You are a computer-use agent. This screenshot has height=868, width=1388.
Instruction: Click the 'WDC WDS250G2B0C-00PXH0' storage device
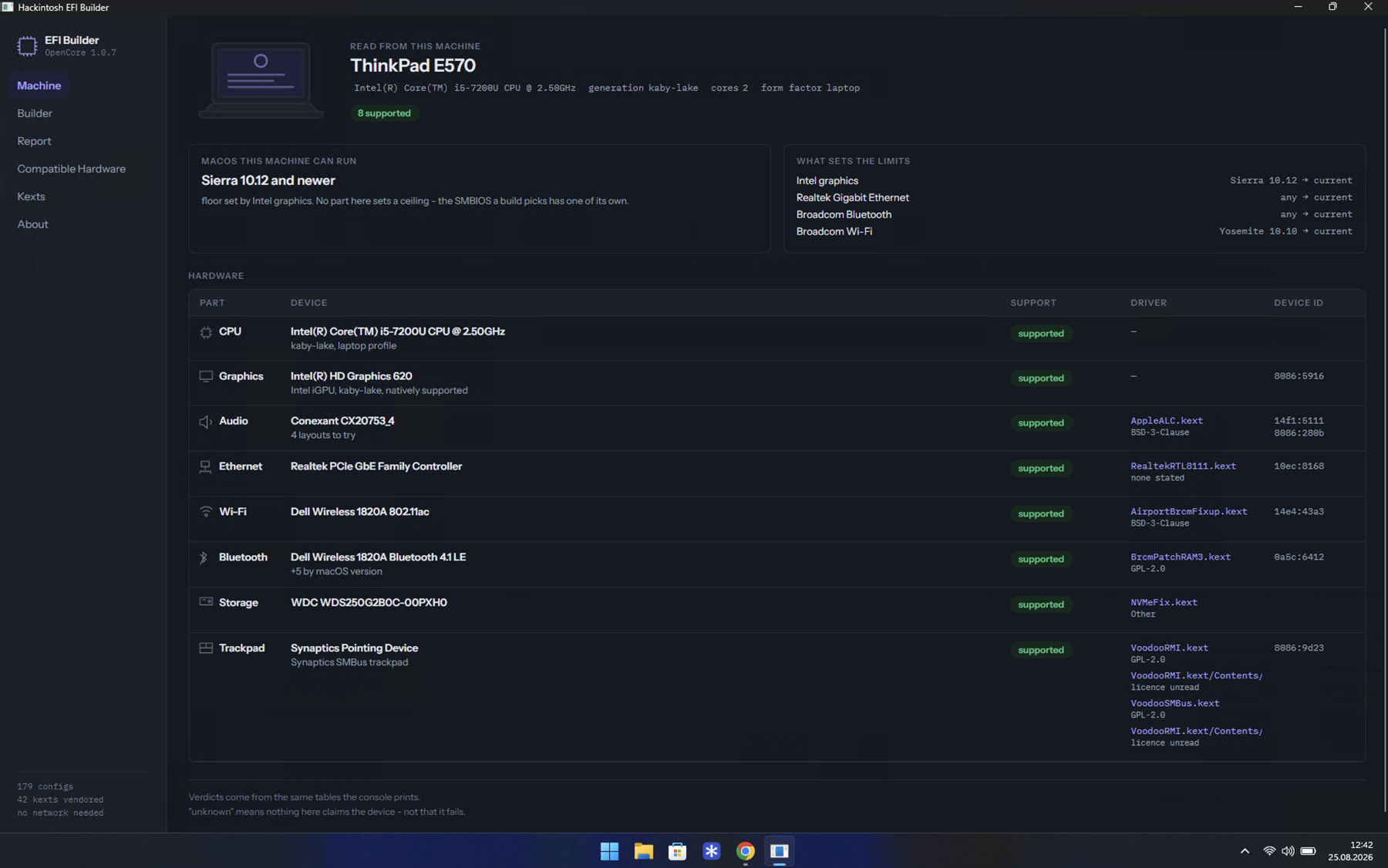(369, 603)
